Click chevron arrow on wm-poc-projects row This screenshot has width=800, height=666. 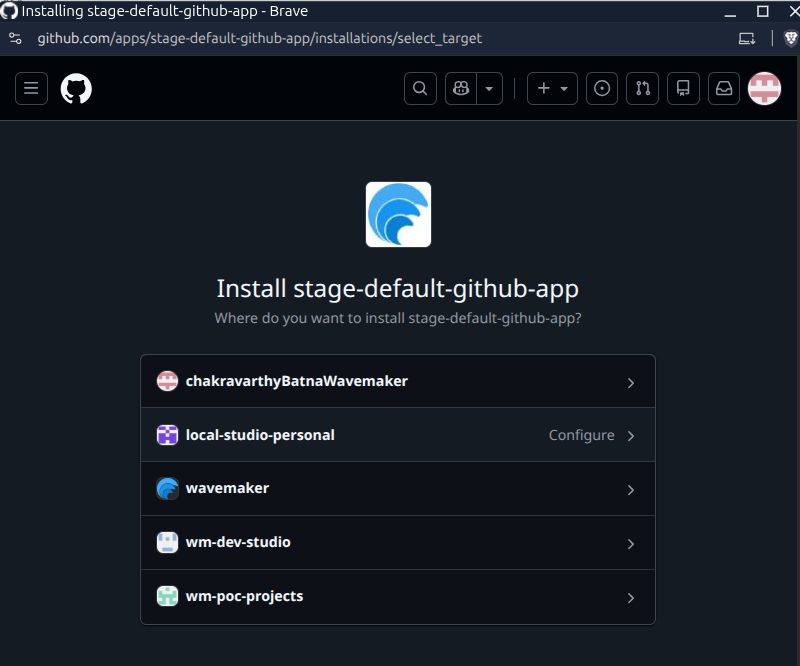pyautogui.click(x=631, y=598)
